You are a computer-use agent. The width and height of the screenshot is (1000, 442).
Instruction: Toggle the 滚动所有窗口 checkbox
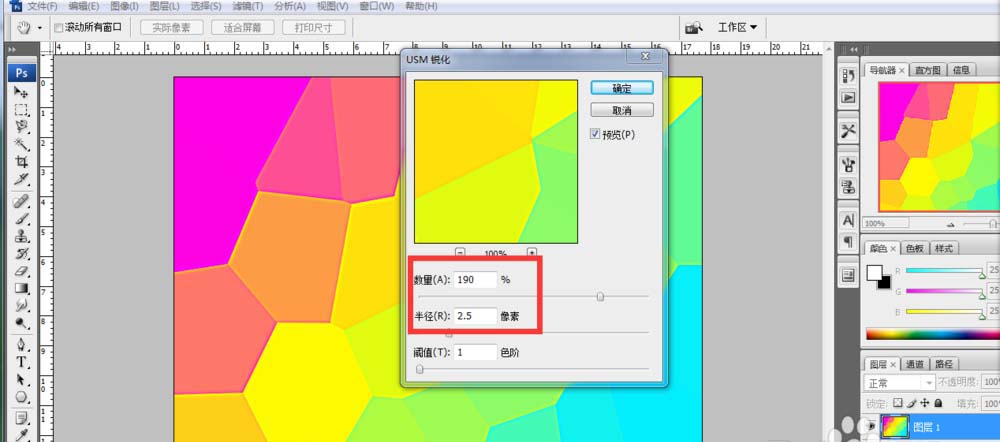point(58,28)
